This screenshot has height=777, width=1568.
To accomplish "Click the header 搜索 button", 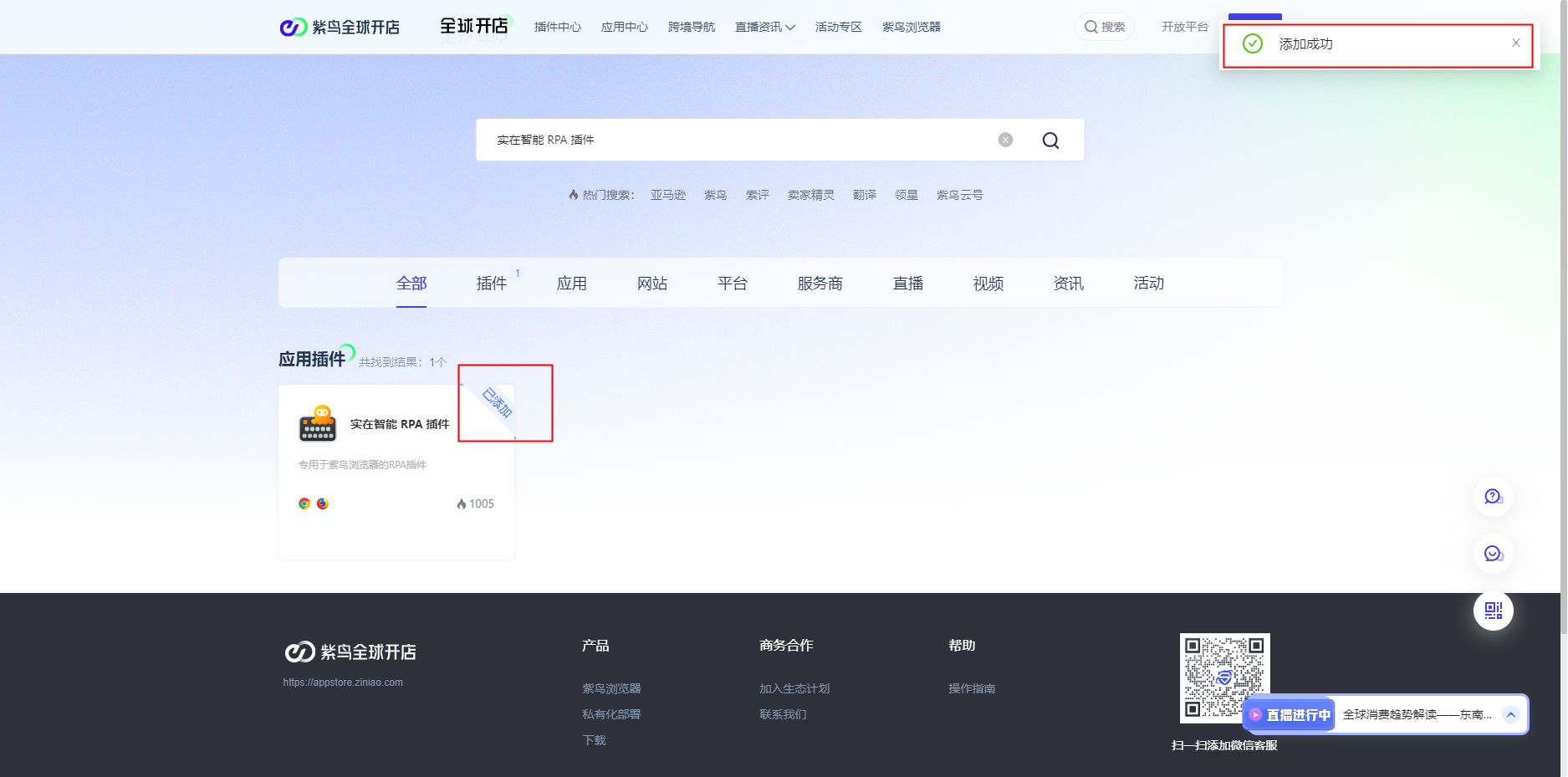I will pos(1105,28).
